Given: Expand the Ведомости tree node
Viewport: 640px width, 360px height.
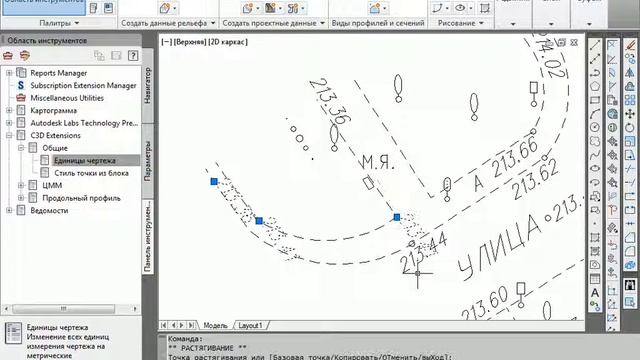Looking at the screenshot, I should pyautogui.click(x=9, y=211).
